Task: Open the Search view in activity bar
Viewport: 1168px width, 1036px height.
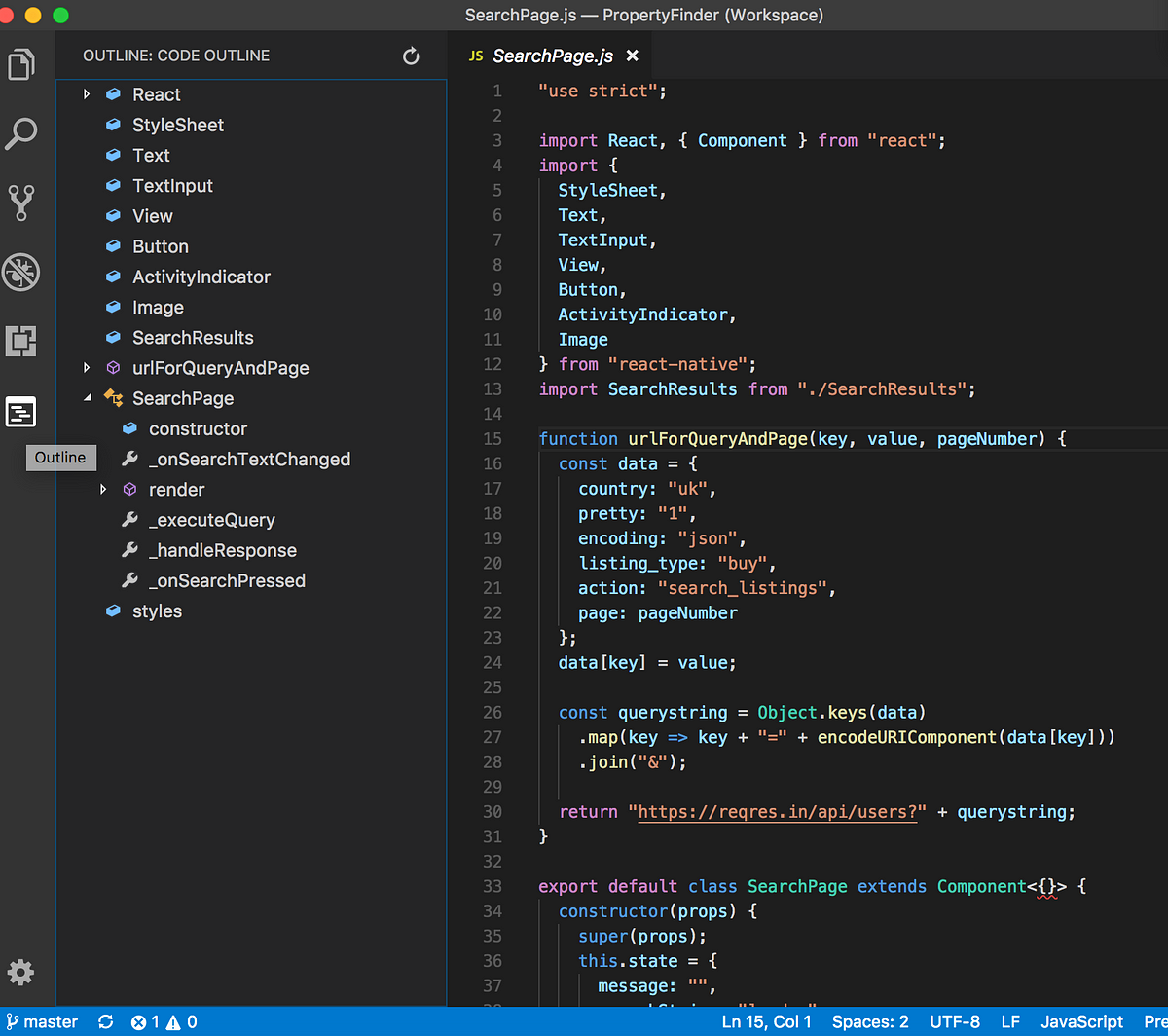Action: (x=21, y=133)
